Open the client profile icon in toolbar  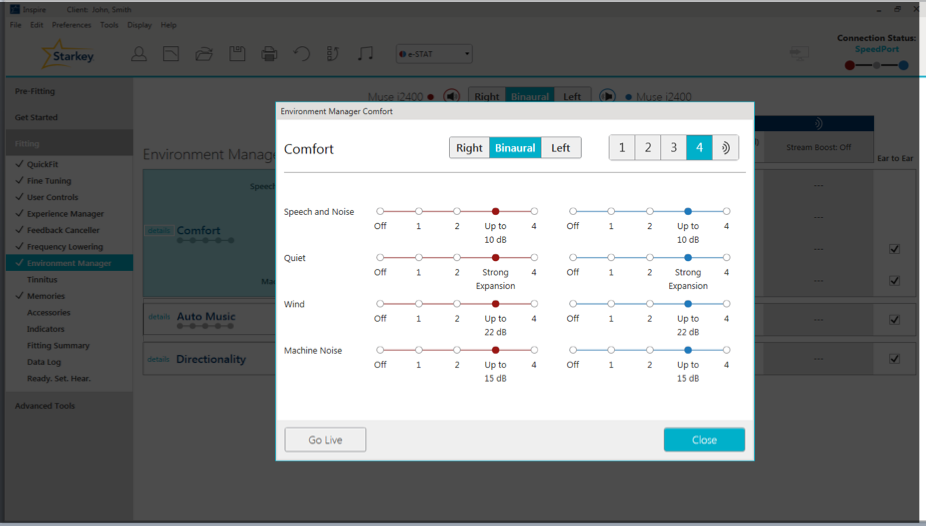(139, 54)
